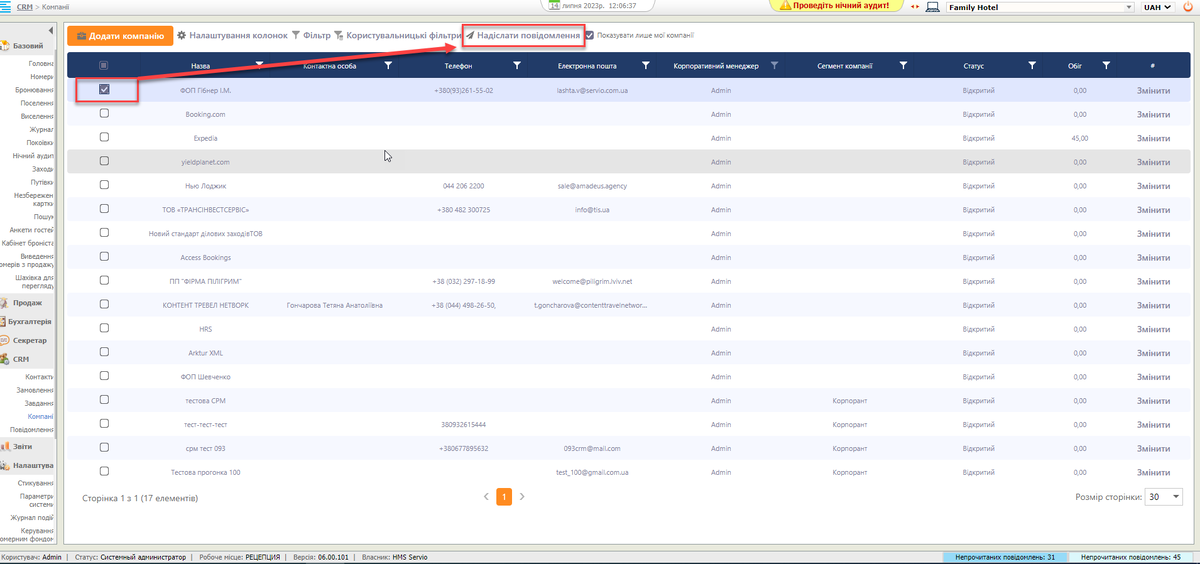Click Змінити for the Expedia row
This screenshot has height=564, width=1200.
(1152, 137)
